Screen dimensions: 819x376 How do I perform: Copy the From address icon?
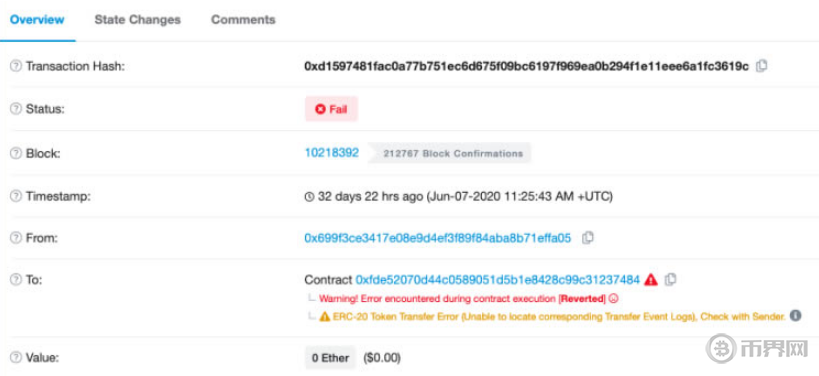(588, 238)
